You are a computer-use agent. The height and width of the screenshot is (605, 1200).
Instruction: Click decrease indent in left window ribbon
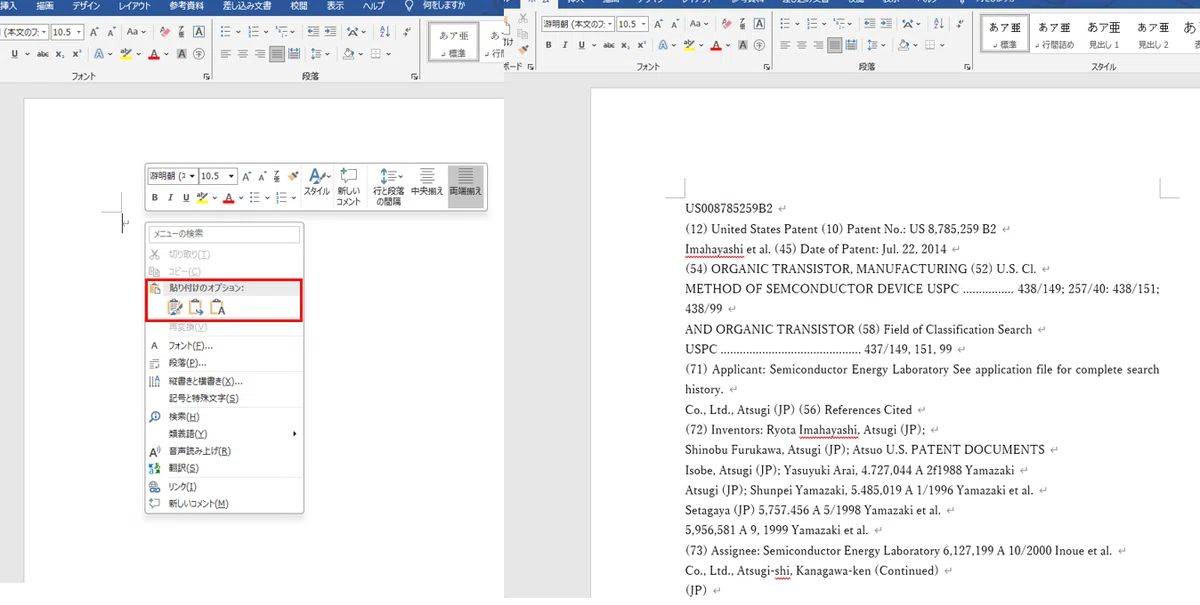click(x=313, y=32)
